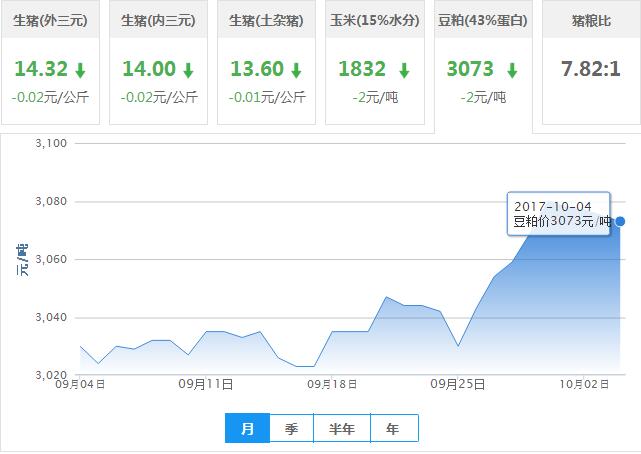The width and height of the screenshot is (641, 454).
Task: Open the 玉米(15%水分) price tab
Action: click(374, 62)
